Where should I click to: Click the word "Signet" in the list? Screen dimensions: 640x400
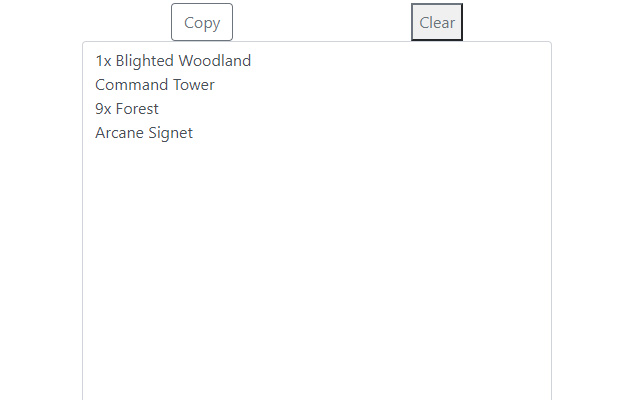(170, 133)
